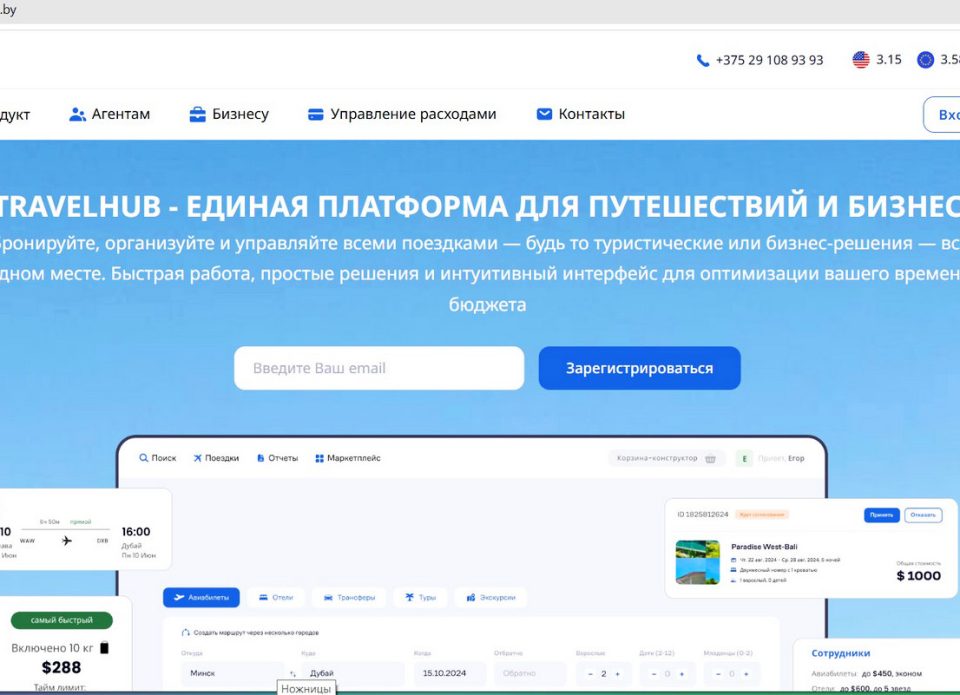Click the briefcase icon next to Бизнесу
Viewport: 960px width, 695px height.
[x=198, y=114]
